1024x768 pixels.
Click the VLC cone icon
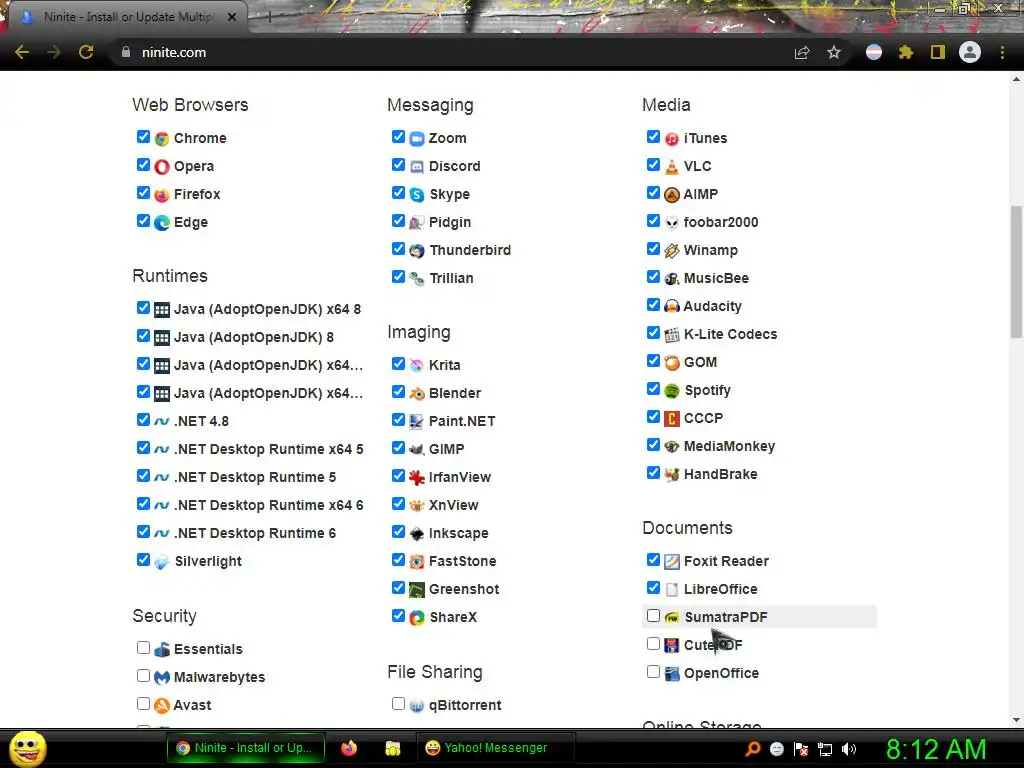click(x=671, y=167)
